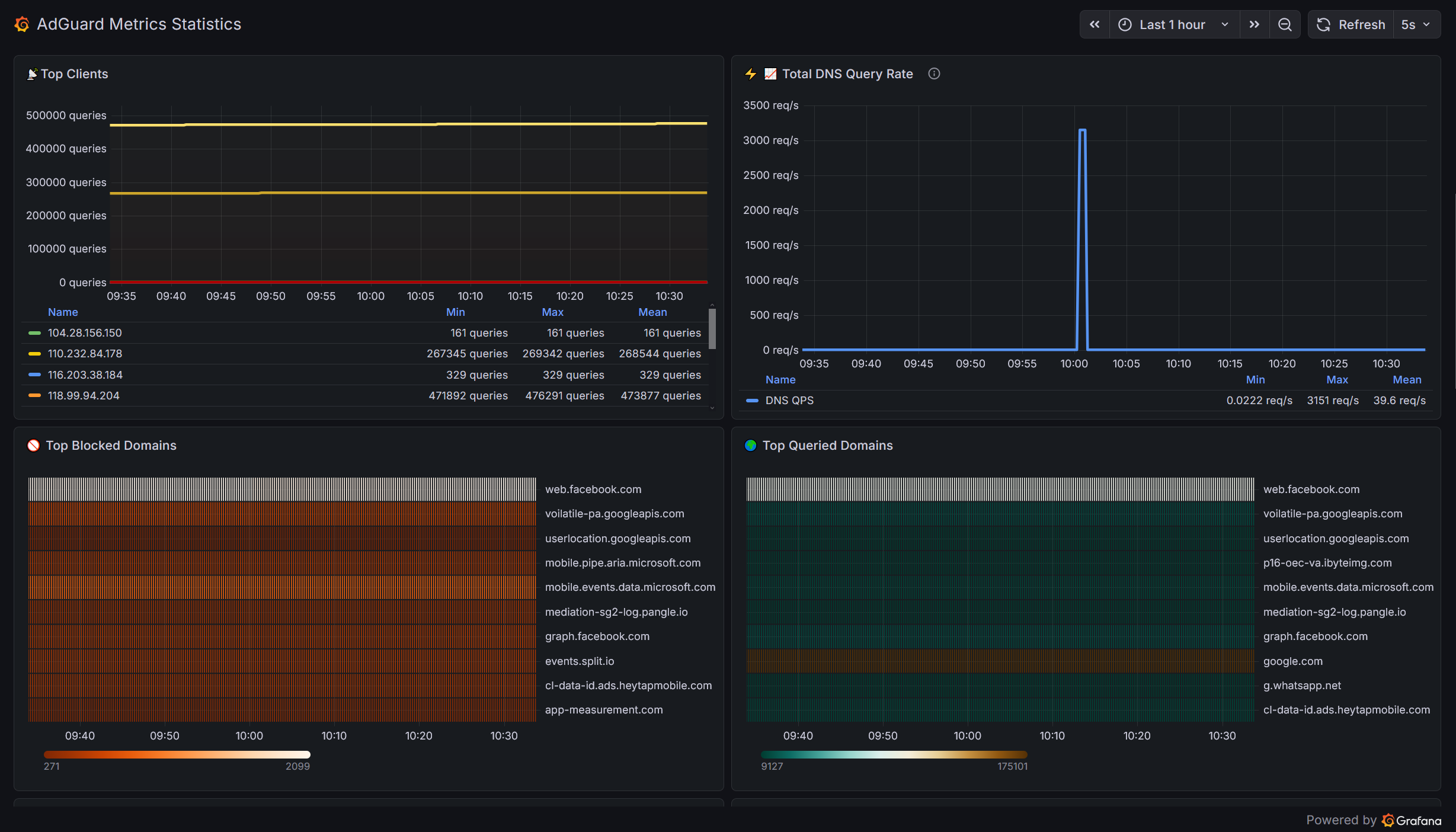This screenshot has height=832, width=1456.
Task: Sort DNS Query Rate legend by Mean
Action: (1407, 379)
